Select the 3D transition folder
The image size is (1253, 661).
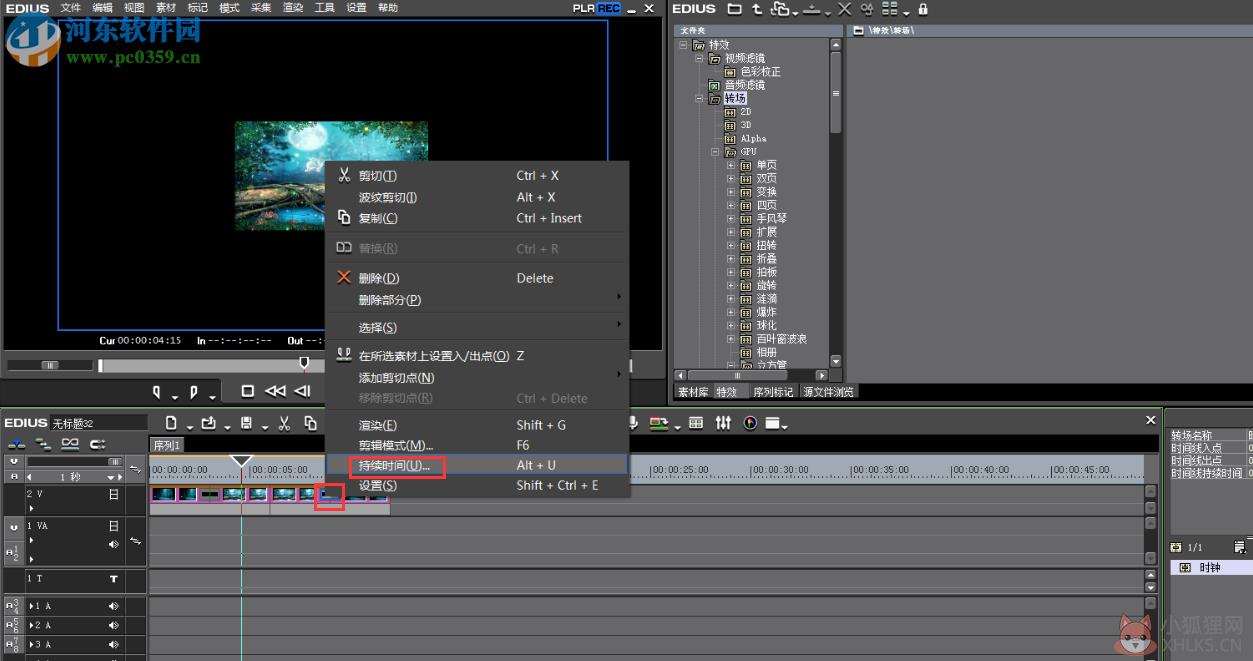pos(738,125)
